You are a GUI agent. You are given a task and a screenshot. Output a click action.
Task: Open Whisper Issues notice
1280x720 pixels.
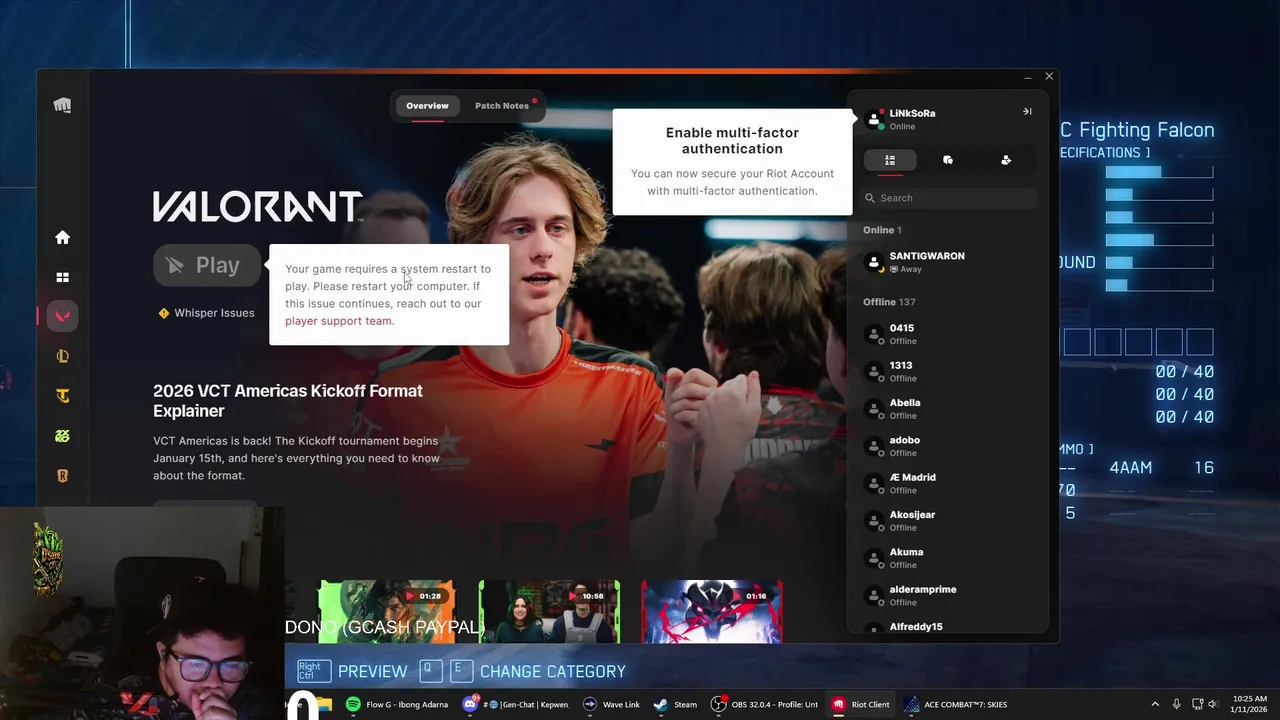(x=206, y=313)
